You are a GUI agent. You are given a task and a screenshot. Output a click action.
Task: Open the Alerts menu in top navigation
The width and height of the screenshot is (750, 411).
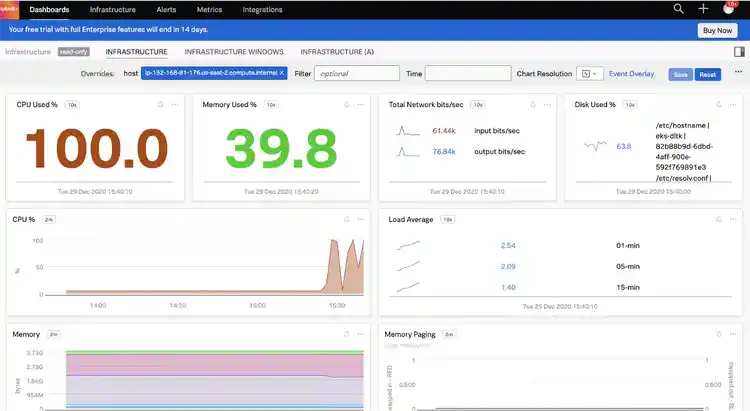point(166,9)
